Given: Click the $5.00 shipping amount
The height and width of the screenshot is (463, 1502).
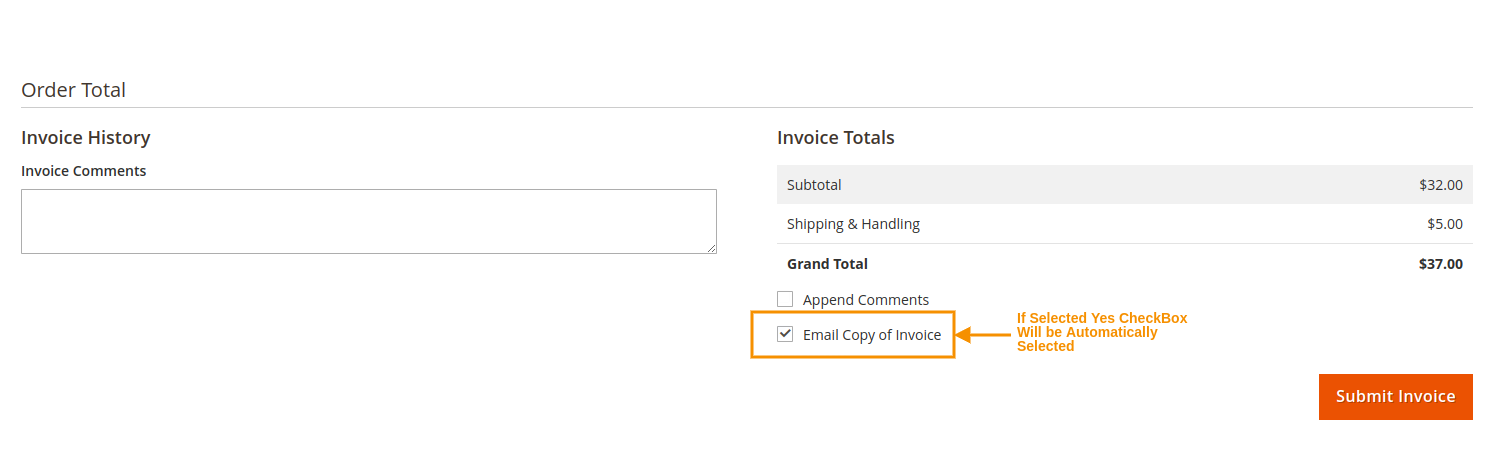Looking at the screenshot, I should pyautogui.click(x=1444, y=224).
